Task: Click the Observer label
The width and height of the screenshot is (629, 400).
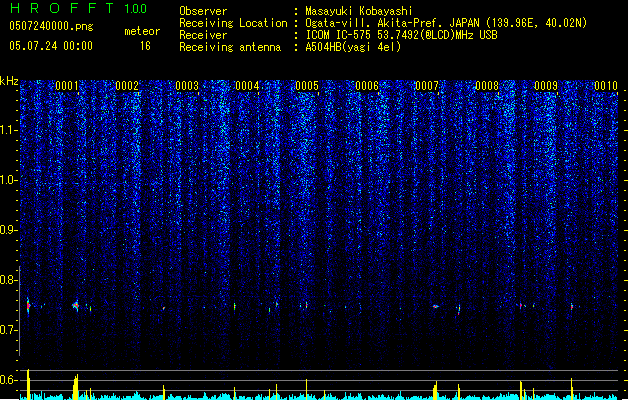Action: 203,11
